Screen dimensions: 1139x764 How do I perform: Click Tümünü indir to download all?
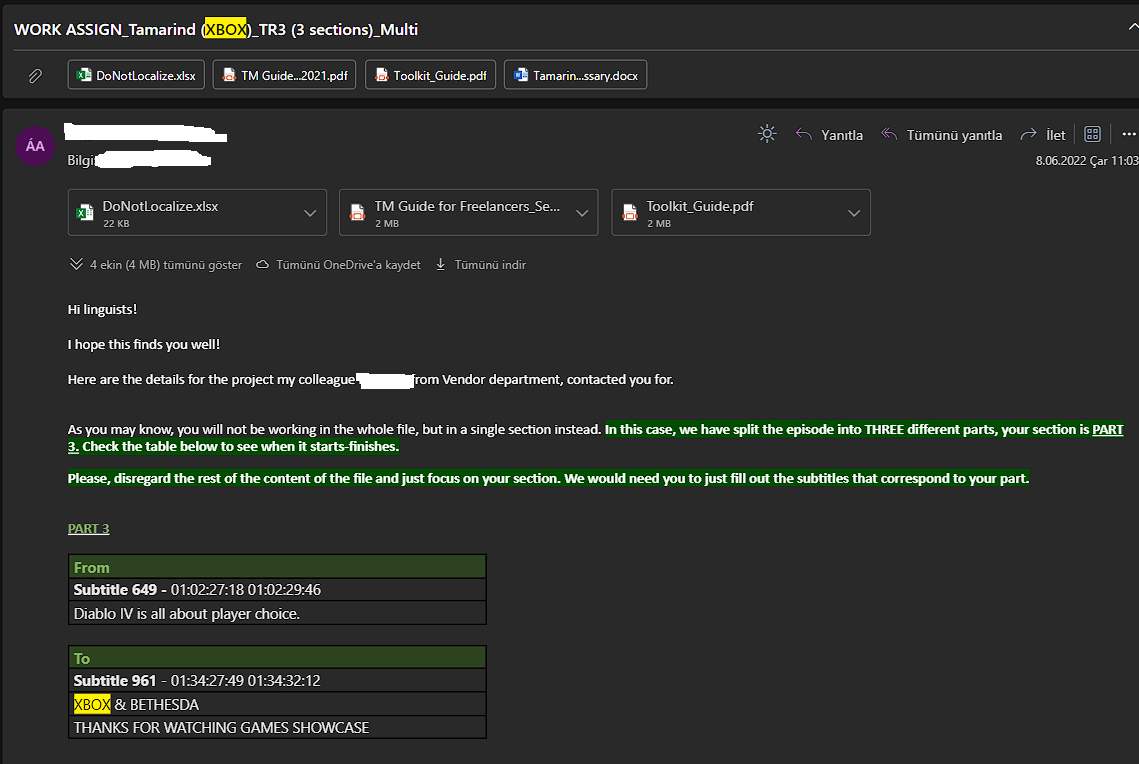(x=481, y=265)
